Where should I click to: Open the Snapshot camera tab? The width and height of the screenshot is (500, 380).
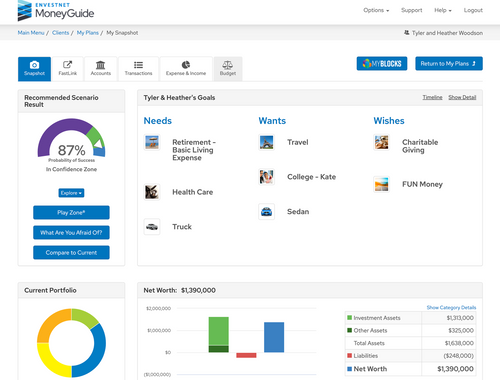tap(34, 69)
